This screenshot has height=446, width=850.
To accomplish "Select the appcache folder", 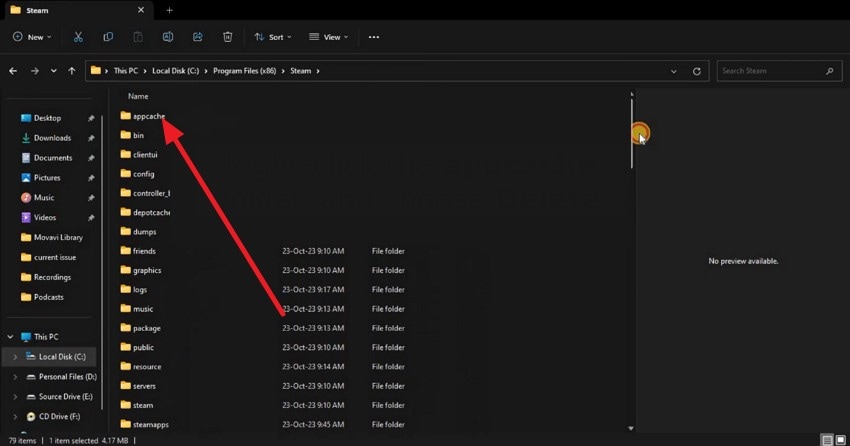I will tap(149, 116).
